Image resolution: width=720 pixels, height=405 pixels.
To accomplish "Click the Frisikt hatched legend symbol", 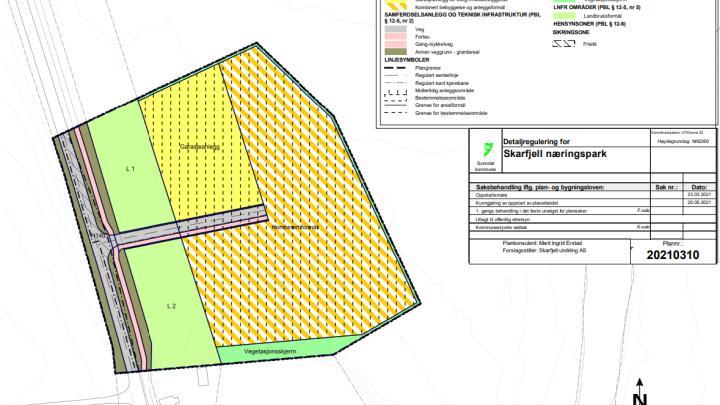I will pos(563,43).
